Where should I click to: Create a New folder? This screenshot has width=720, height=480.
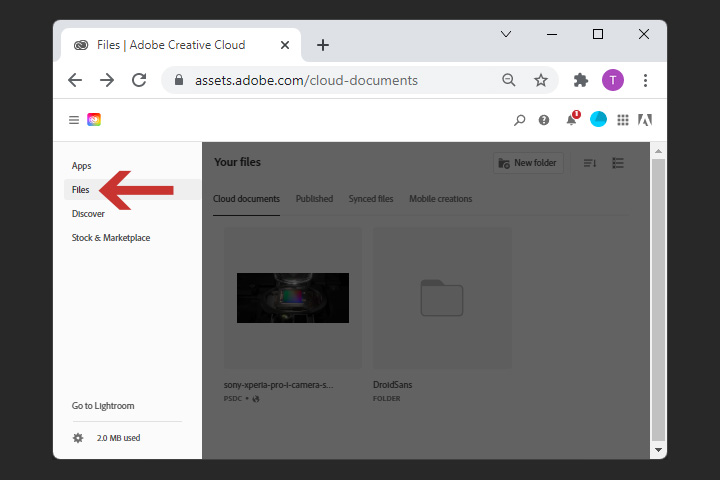point(529,163)
